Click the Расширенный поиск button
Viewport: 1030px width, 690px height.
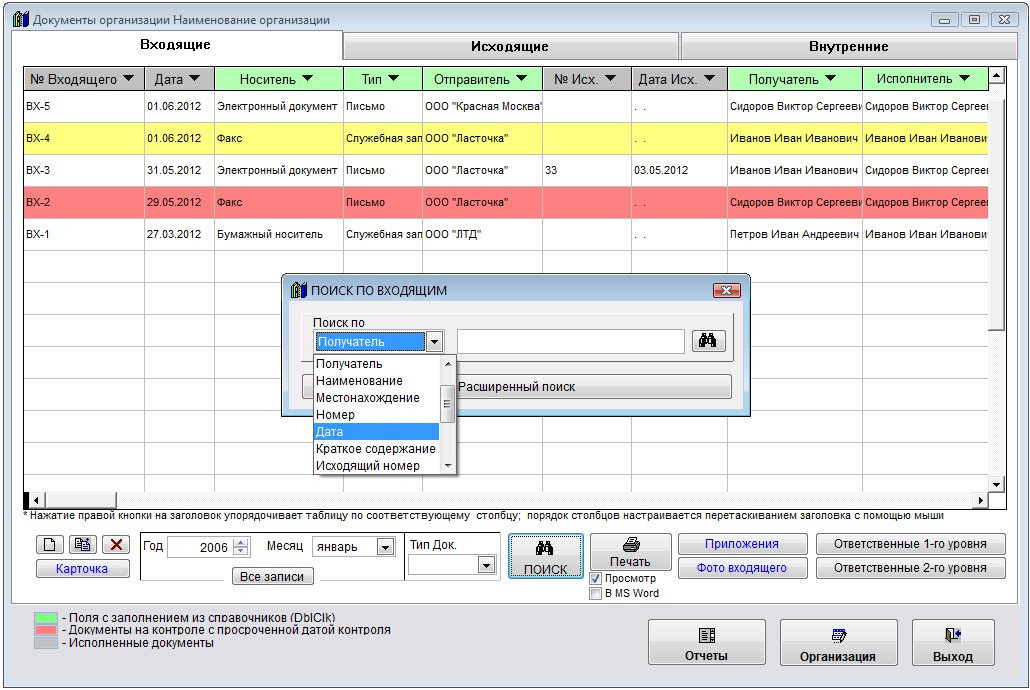pos(592,387)
